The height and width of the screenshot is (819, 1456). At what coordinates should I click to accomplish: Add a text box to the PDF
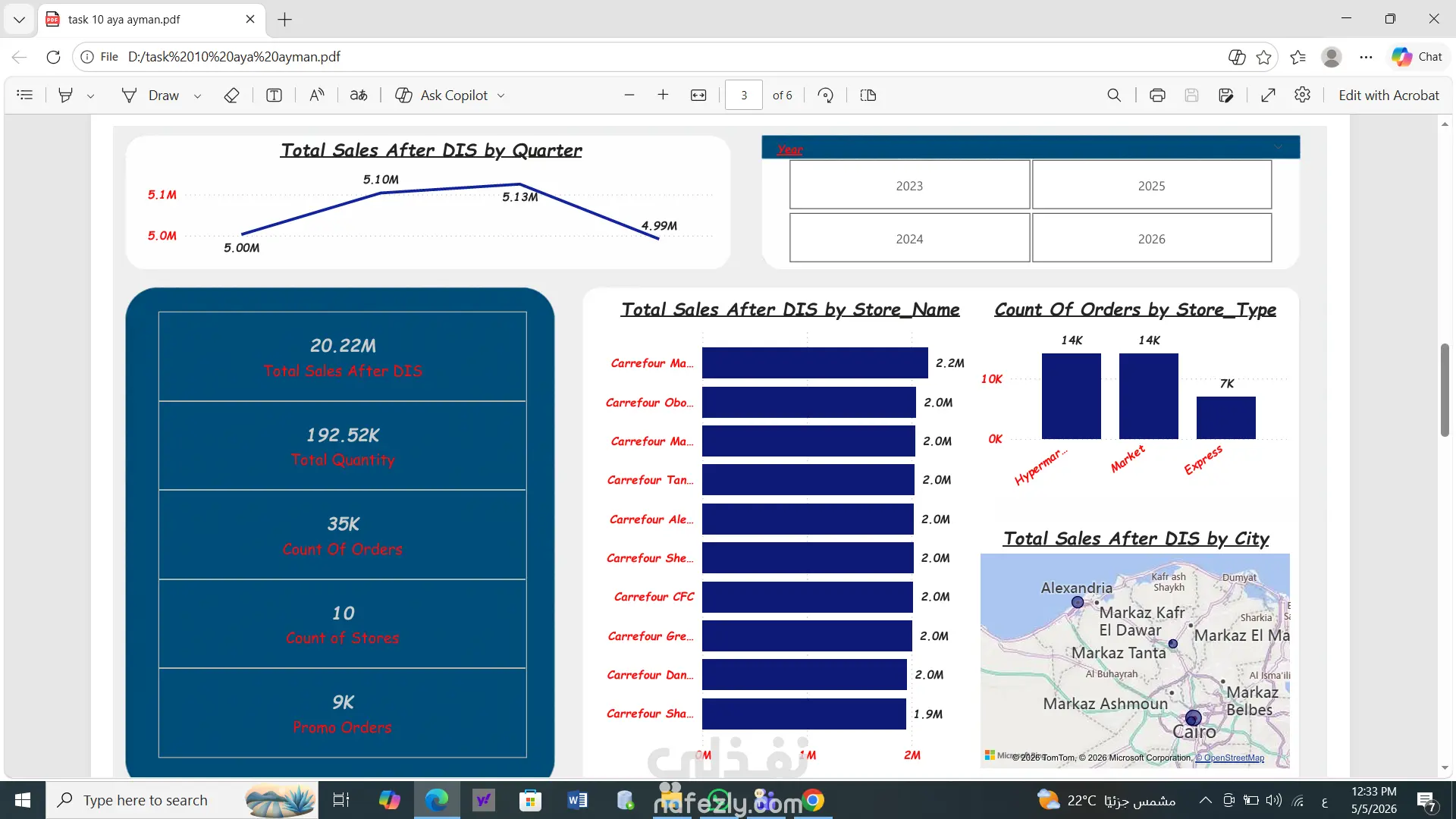pyautogui.click(x=274, y=95)
